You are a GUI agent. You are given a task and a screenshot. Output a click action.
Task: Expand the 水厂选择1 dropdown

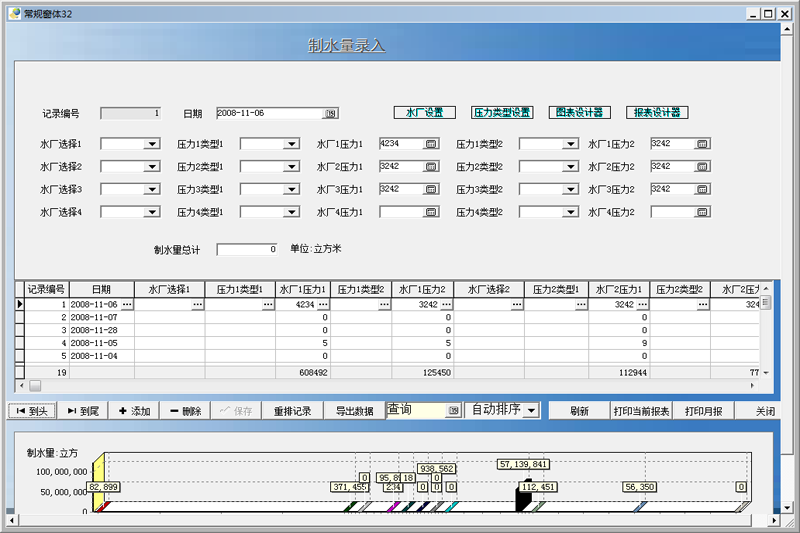click(x=152, y=144)
